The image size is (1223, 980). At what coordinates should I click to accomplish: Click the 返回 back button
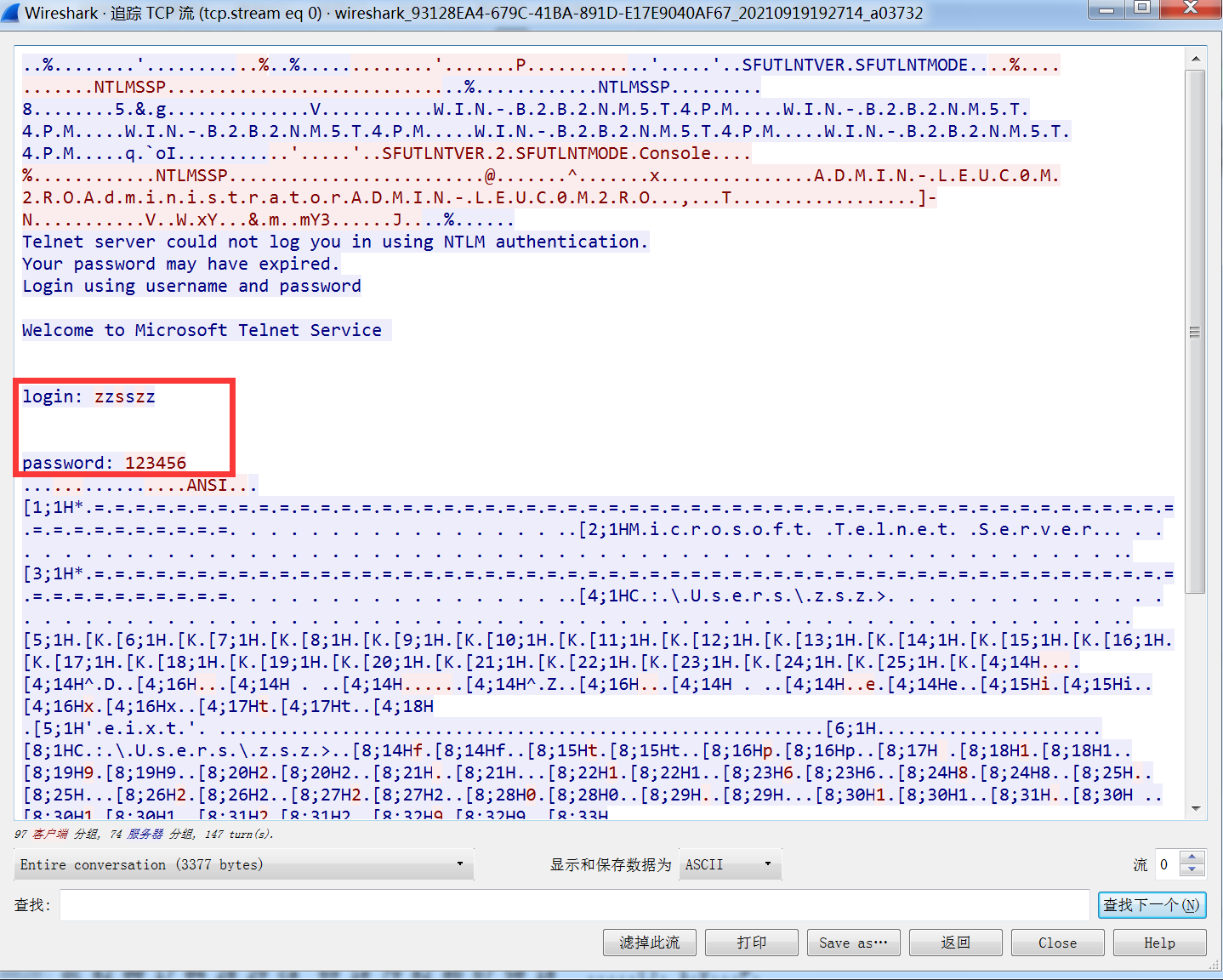pyautogui.click(x=955, y=943)
